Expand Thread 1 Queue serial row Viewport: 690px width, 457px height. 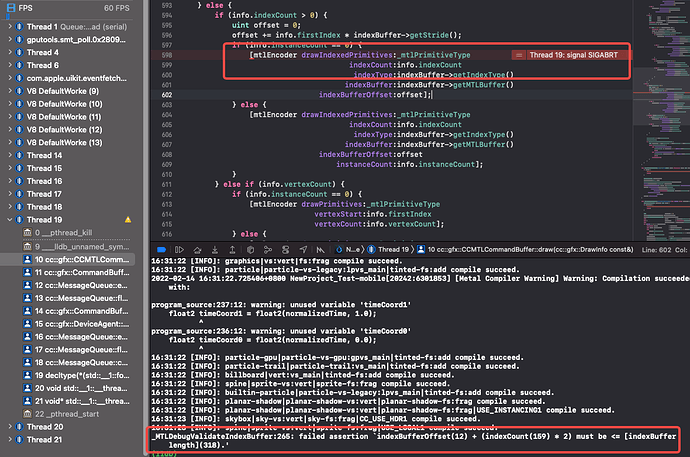(10, 27)
